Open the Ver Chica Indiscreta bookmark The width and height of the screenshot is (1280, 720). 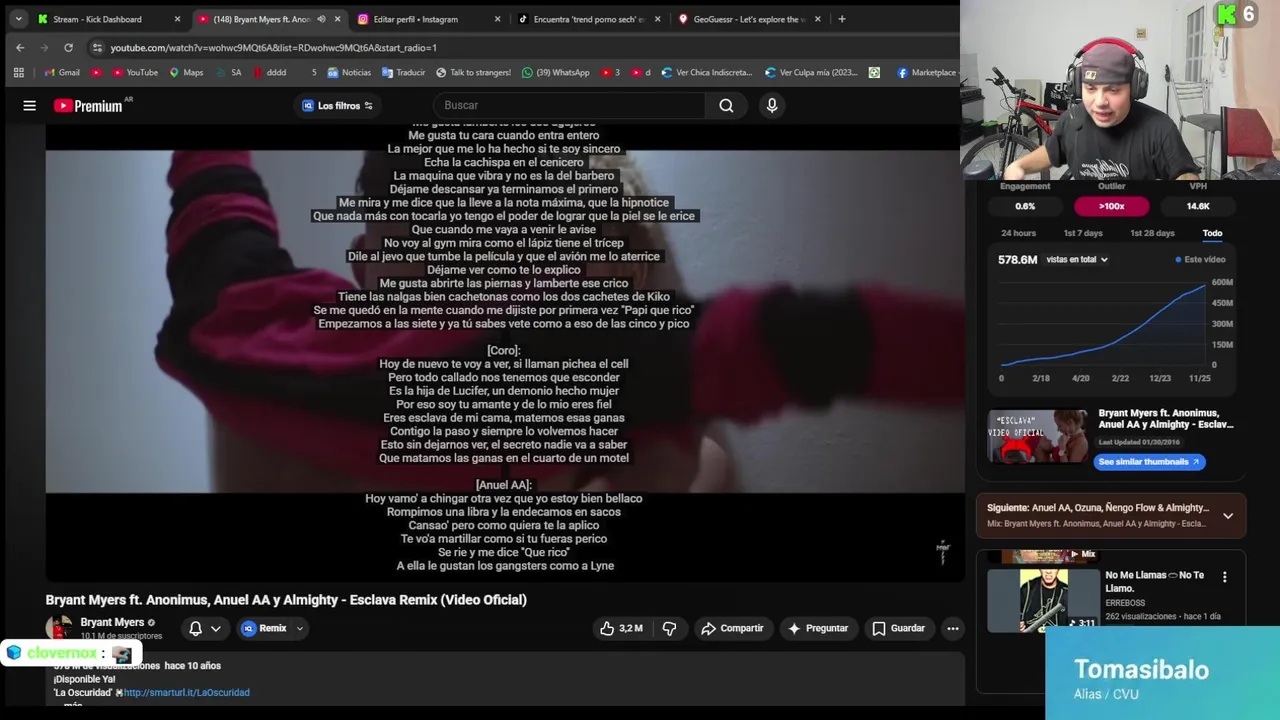[706, 72]
